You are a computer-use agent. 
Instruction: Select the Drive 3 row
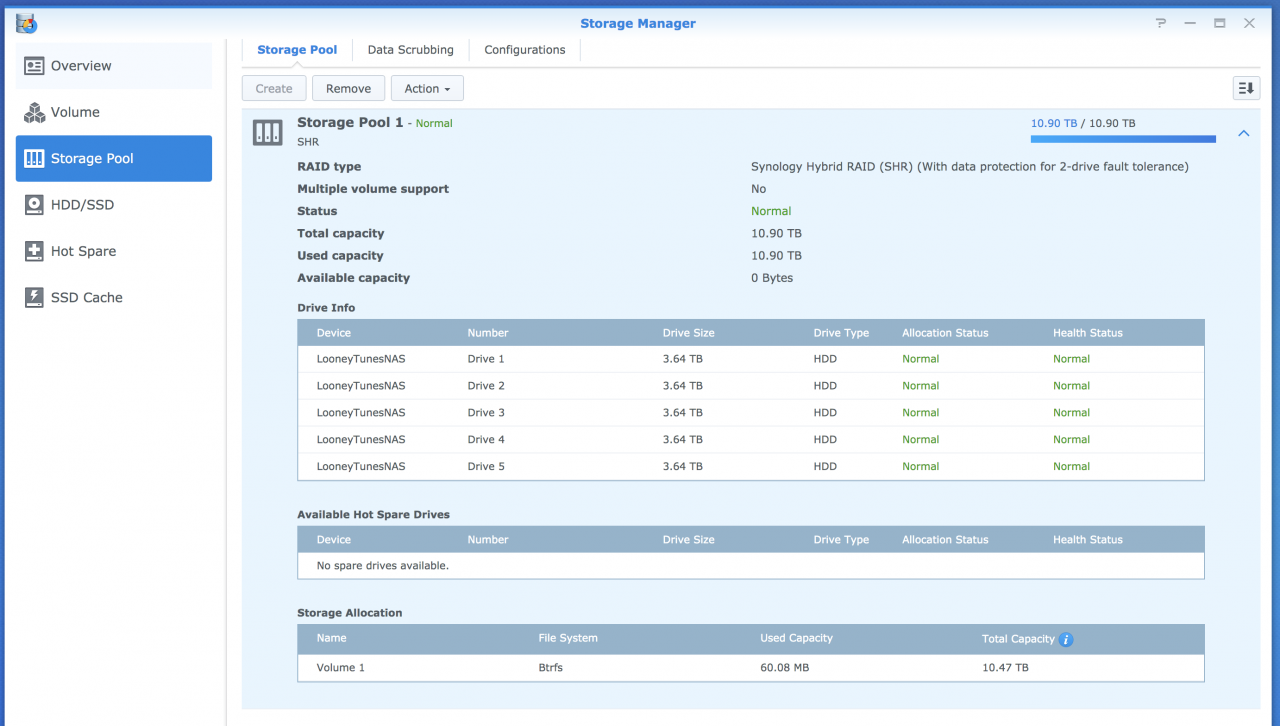point(750,413)
